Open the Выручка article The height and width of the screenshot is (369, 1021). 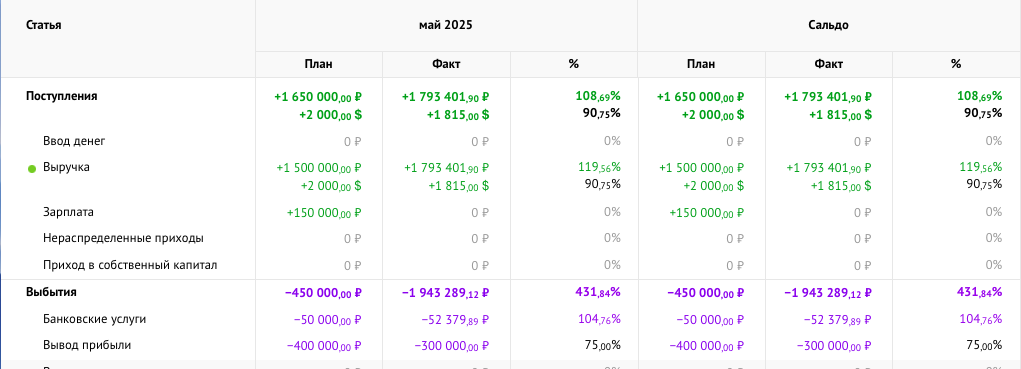[x=66, y=167]
